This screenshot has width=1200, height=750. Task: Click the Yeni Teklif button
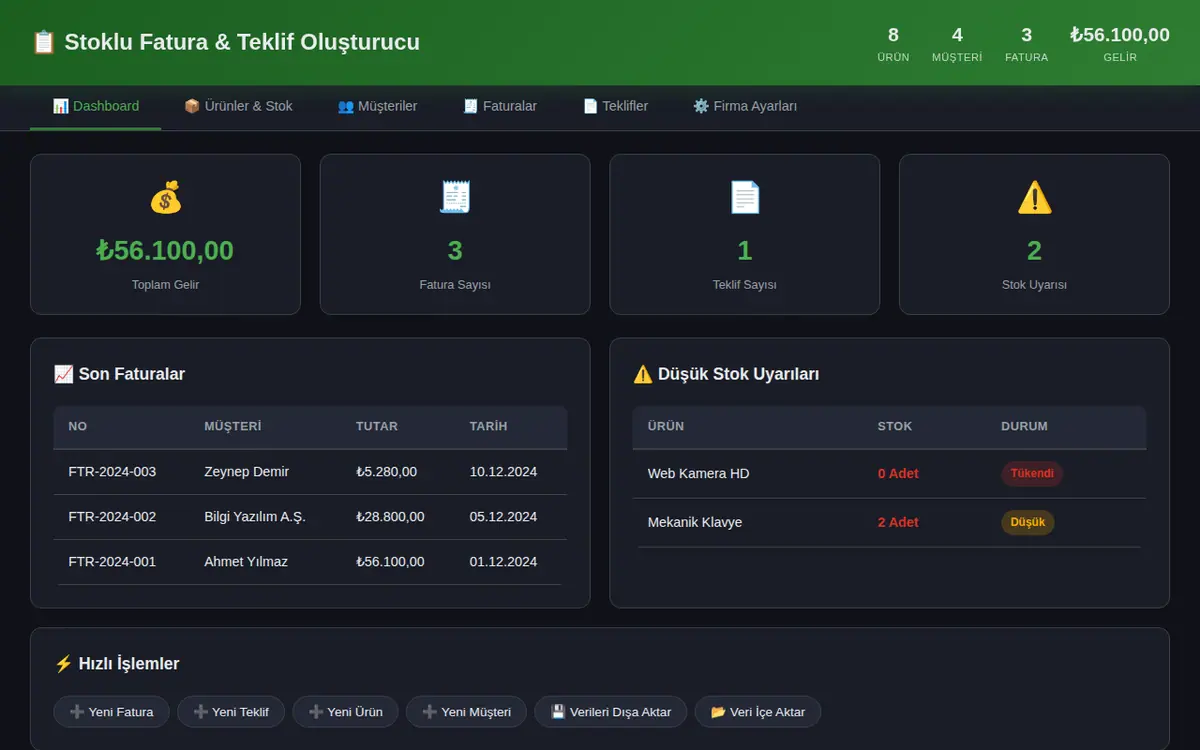[x=231, y=712]
